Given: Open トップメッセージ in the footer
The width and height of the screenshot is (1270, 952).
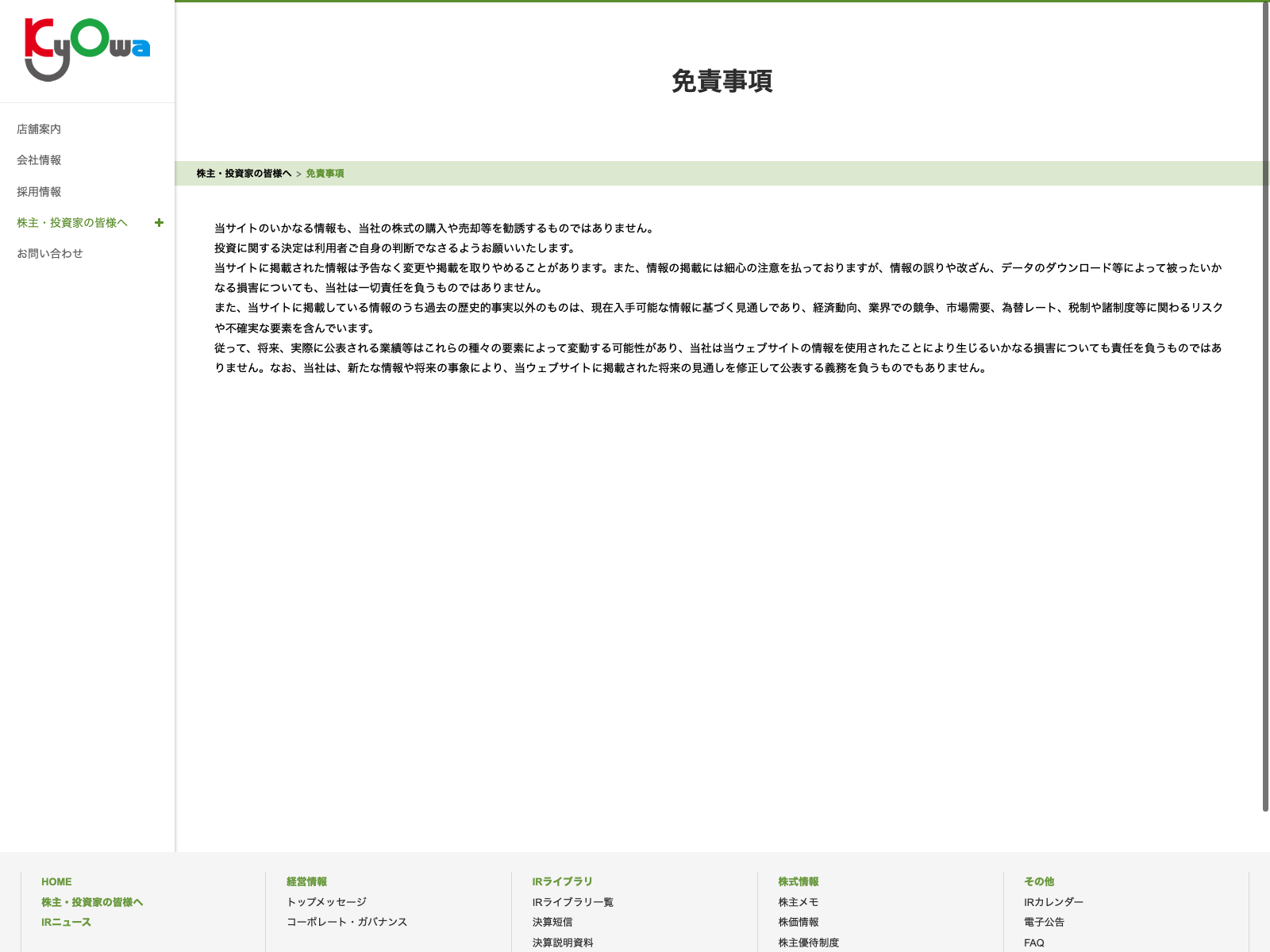Looking at the screenshot, I should (326, 902).
